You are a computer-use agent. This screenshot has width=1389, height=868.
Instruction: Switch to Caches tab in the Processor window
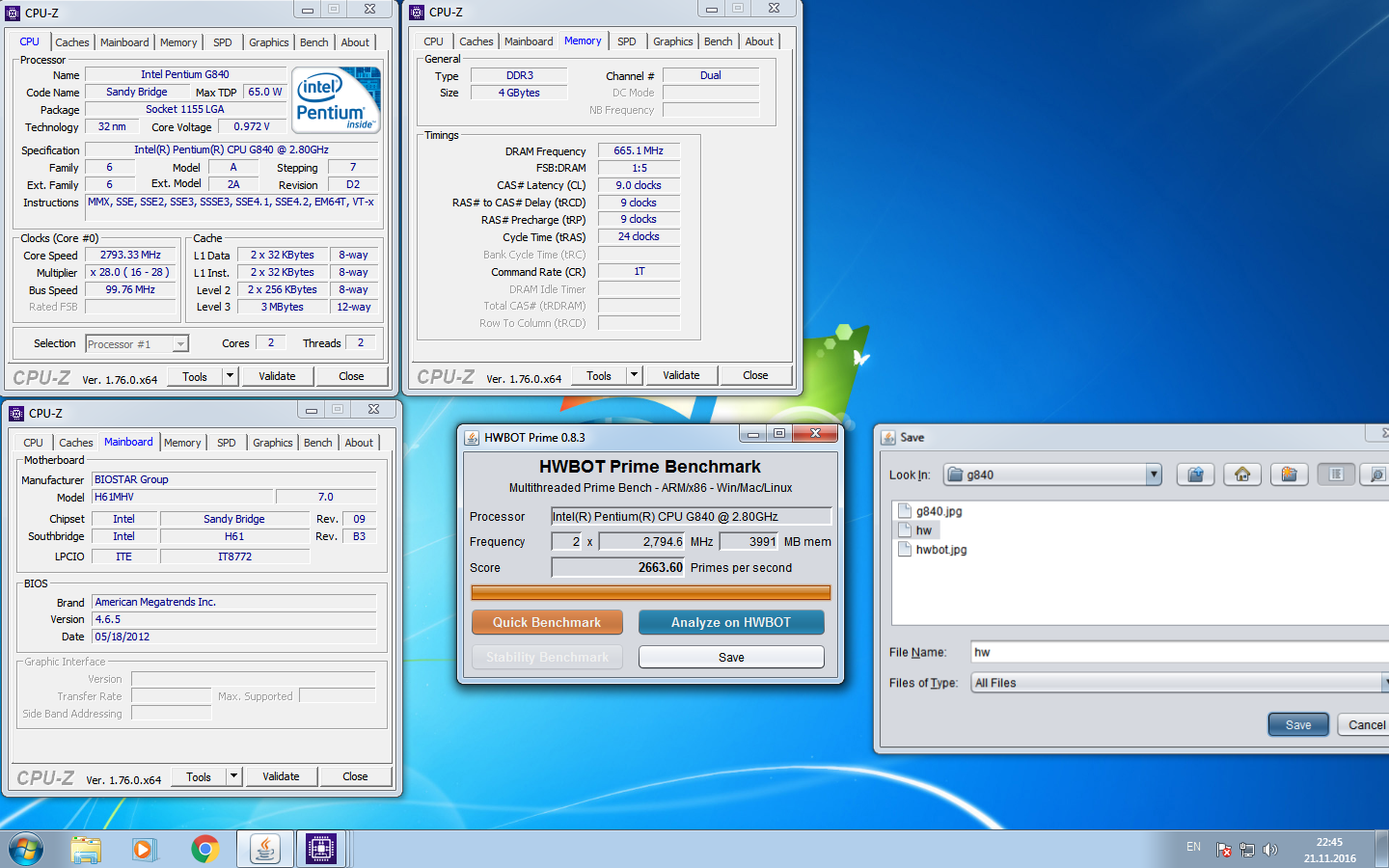coord(72,42)
